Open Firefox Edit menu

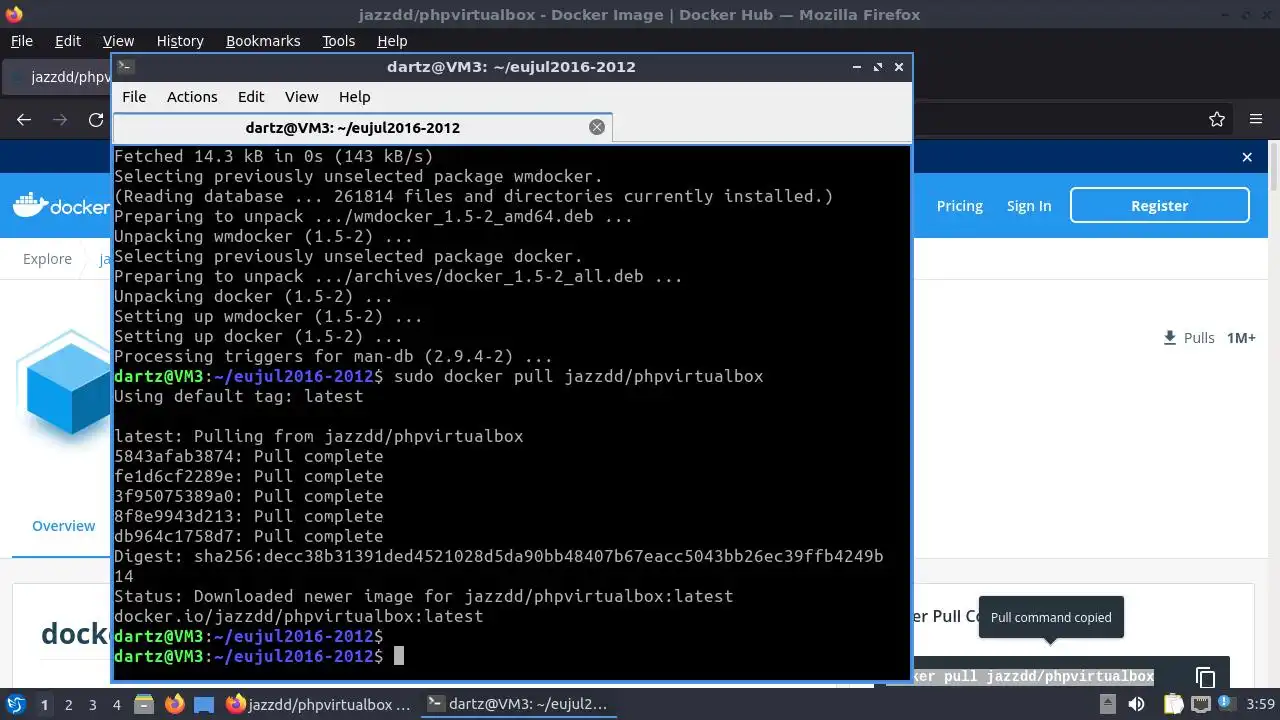[68, 41]
